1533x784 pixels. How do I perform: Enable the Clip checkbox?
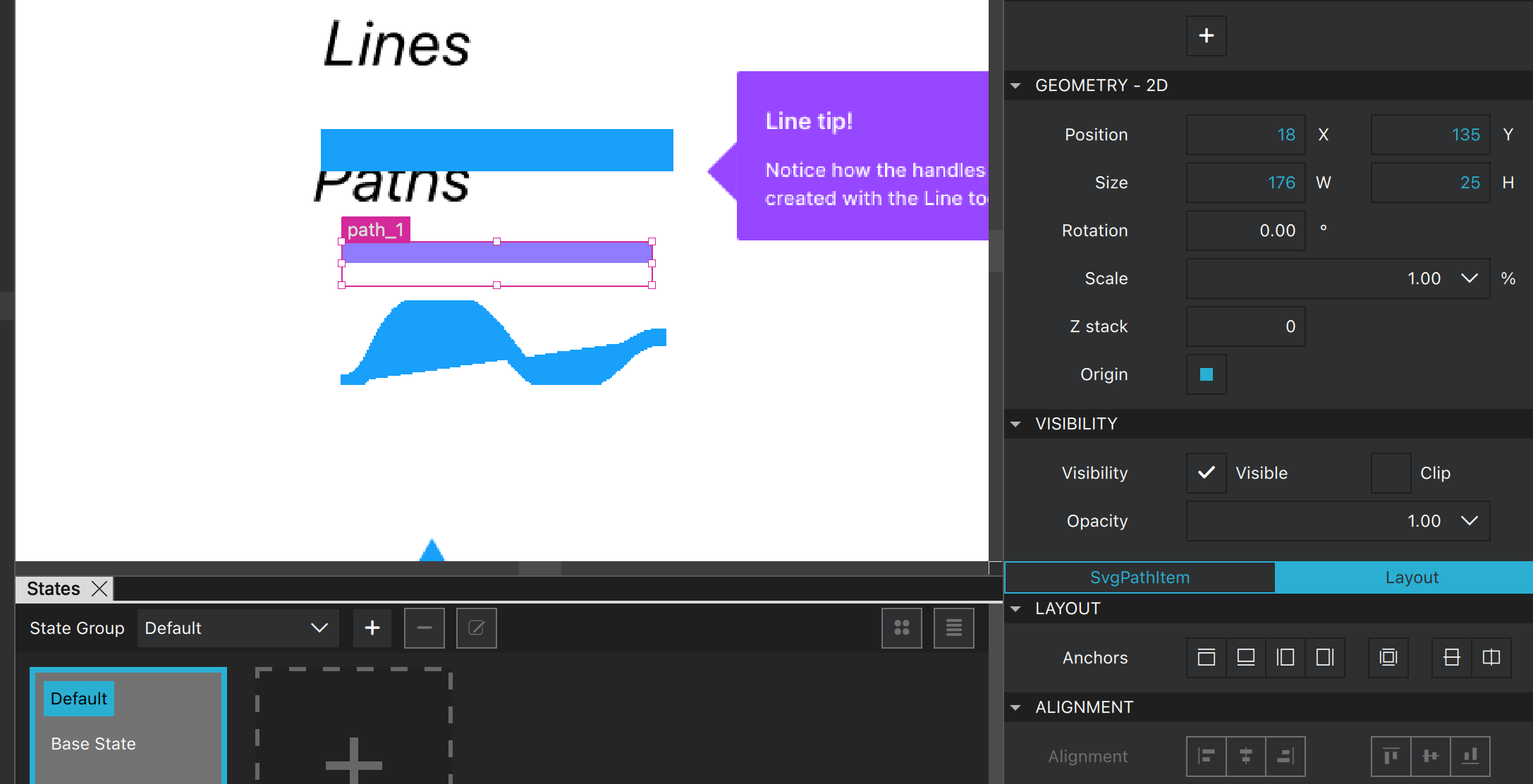tap(1391, 472)
